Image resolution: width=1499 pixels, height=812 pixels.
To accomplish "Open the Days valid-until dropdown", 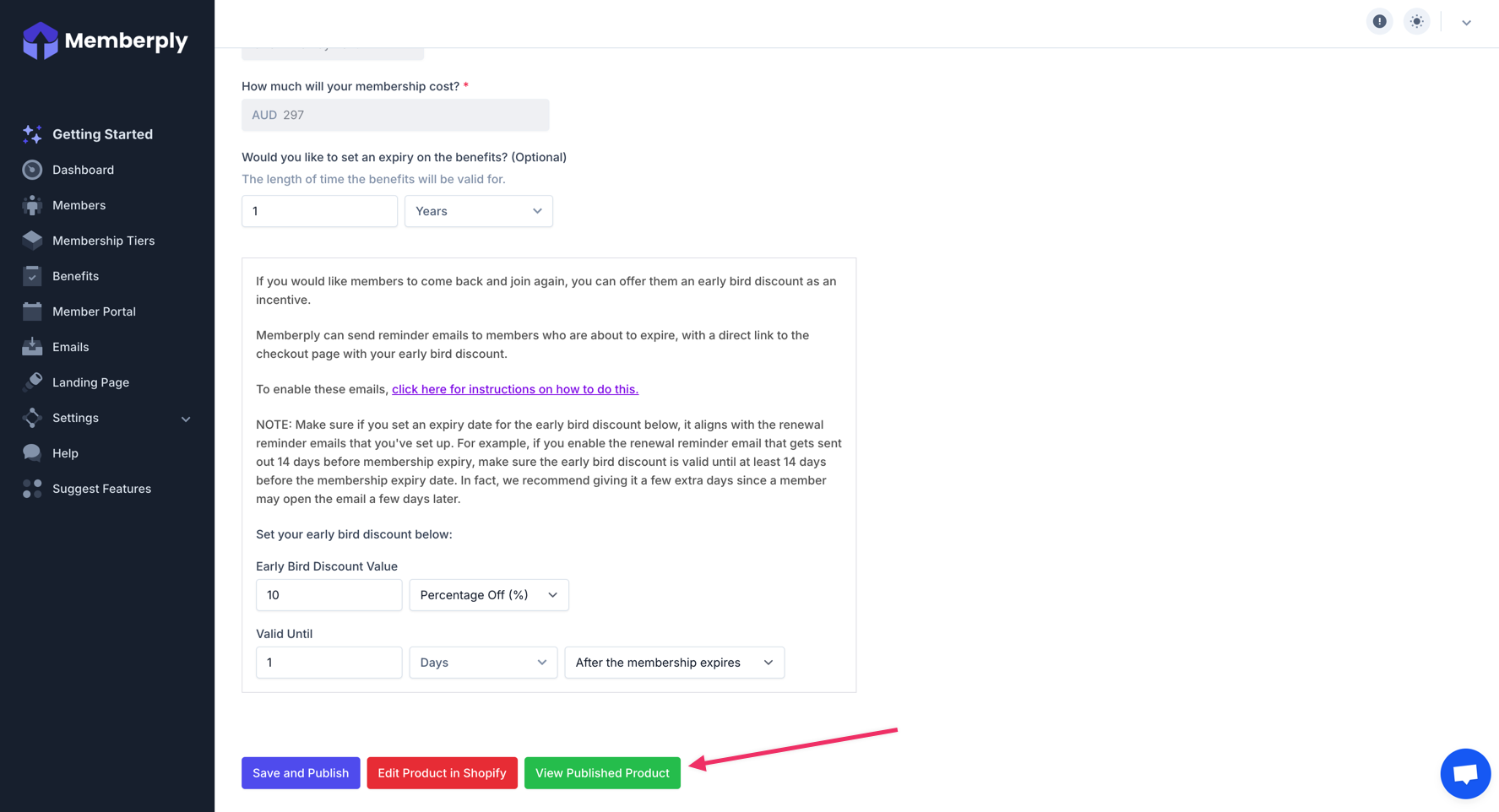I will click(482, 663).
